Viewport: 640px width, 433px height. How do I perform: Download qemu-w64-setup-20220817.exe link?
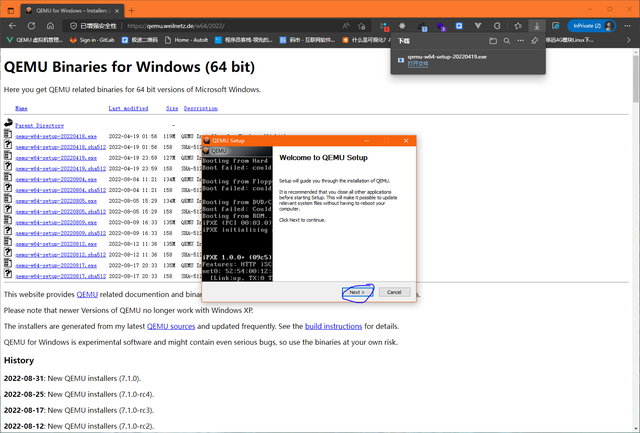tap(56, 265)
